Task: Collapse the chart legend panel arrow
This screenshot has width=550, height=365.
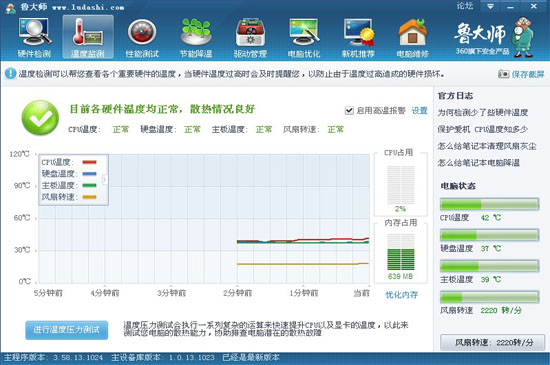Action: pyautogui.click(x=105, y=180)
